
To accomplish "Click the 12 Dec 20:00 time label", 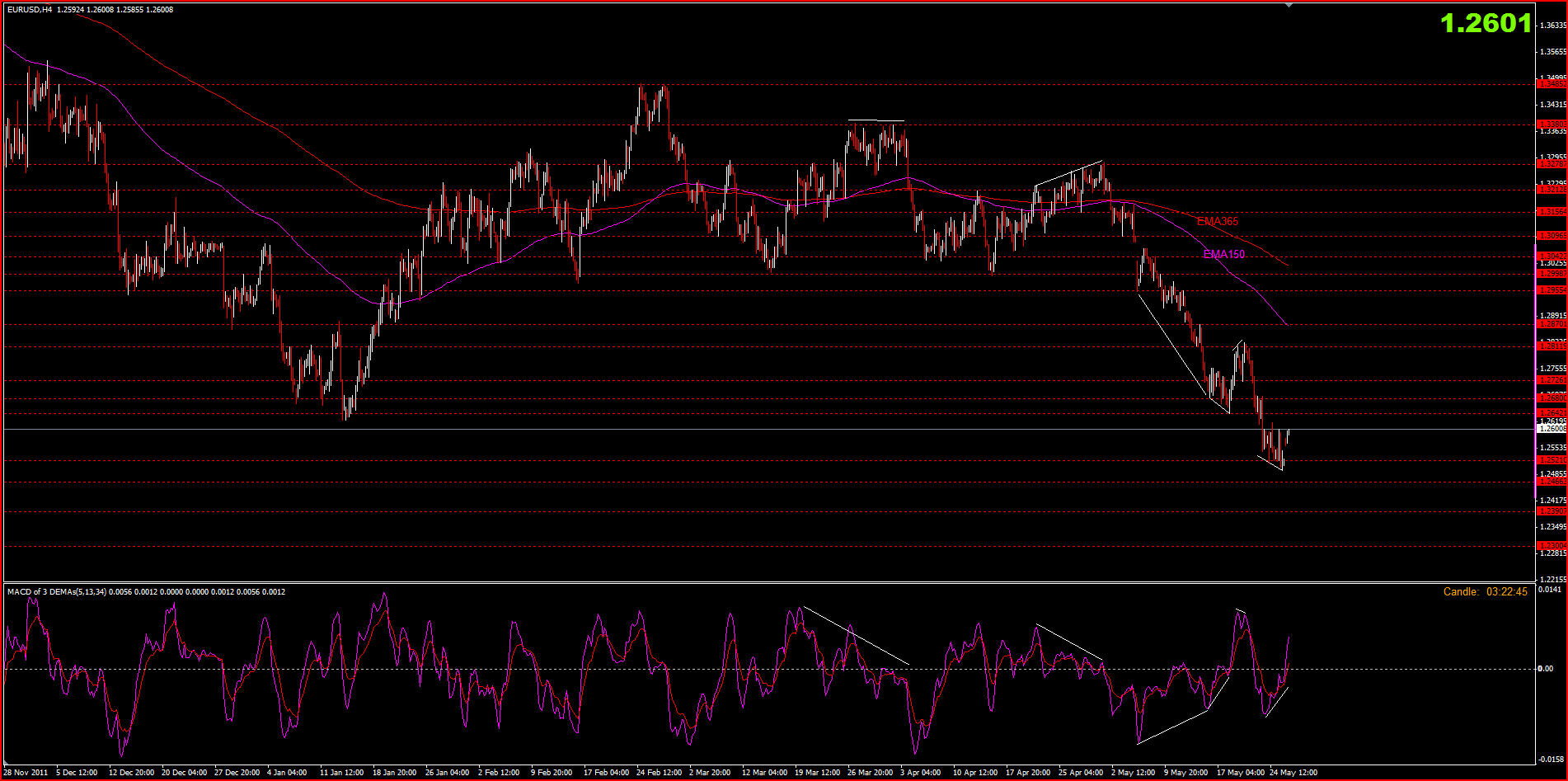I will click(x=131, y=773).
